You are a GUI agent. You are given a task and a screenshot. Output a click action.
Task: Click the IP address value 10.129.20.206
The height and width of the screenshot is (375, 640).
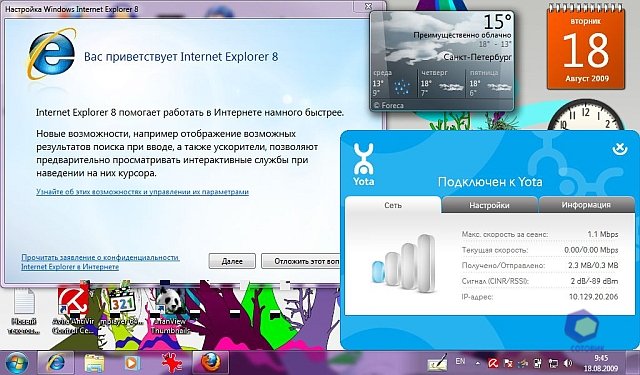(x=593, y=297)
